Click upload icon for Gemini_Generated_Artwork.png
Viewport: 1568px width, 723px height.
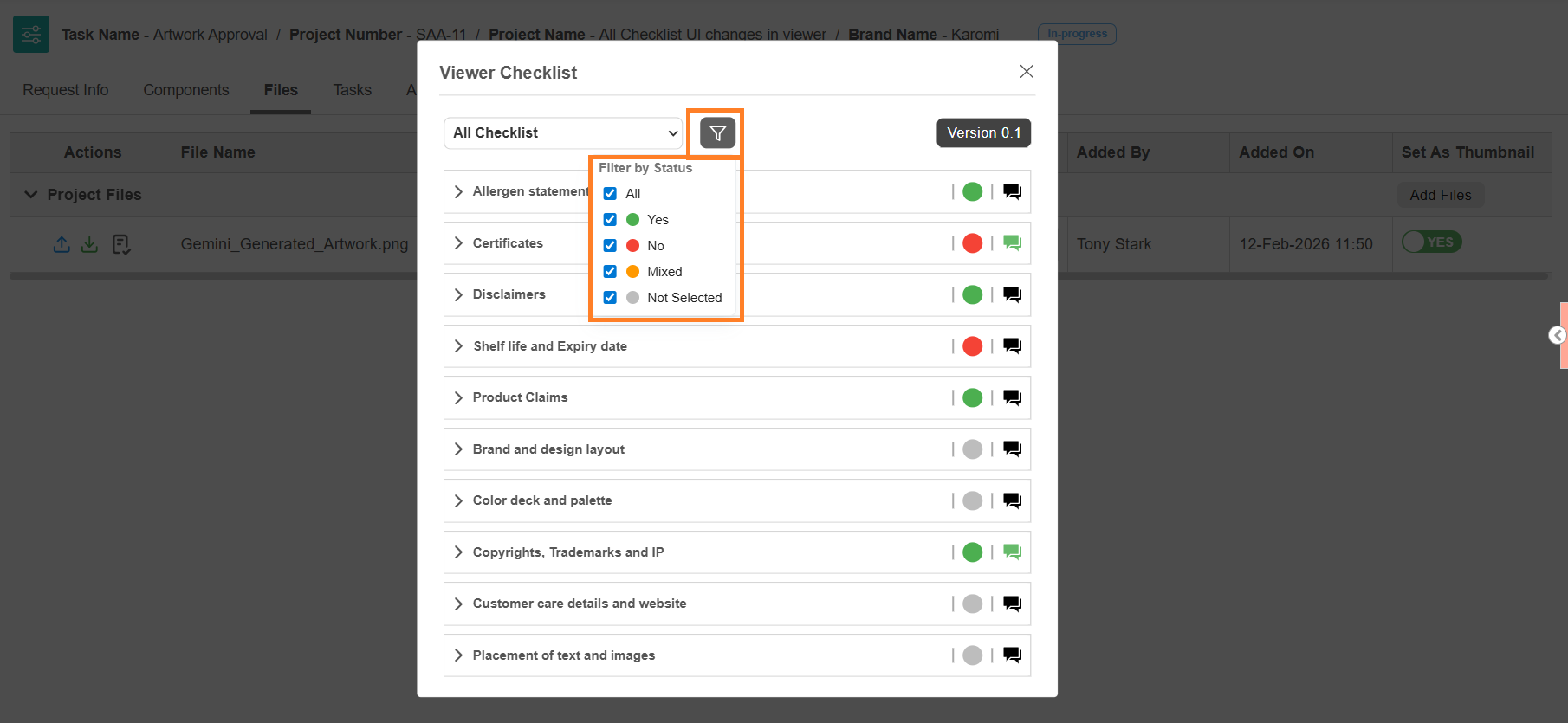pyautogui.click(x=62, y=245)
